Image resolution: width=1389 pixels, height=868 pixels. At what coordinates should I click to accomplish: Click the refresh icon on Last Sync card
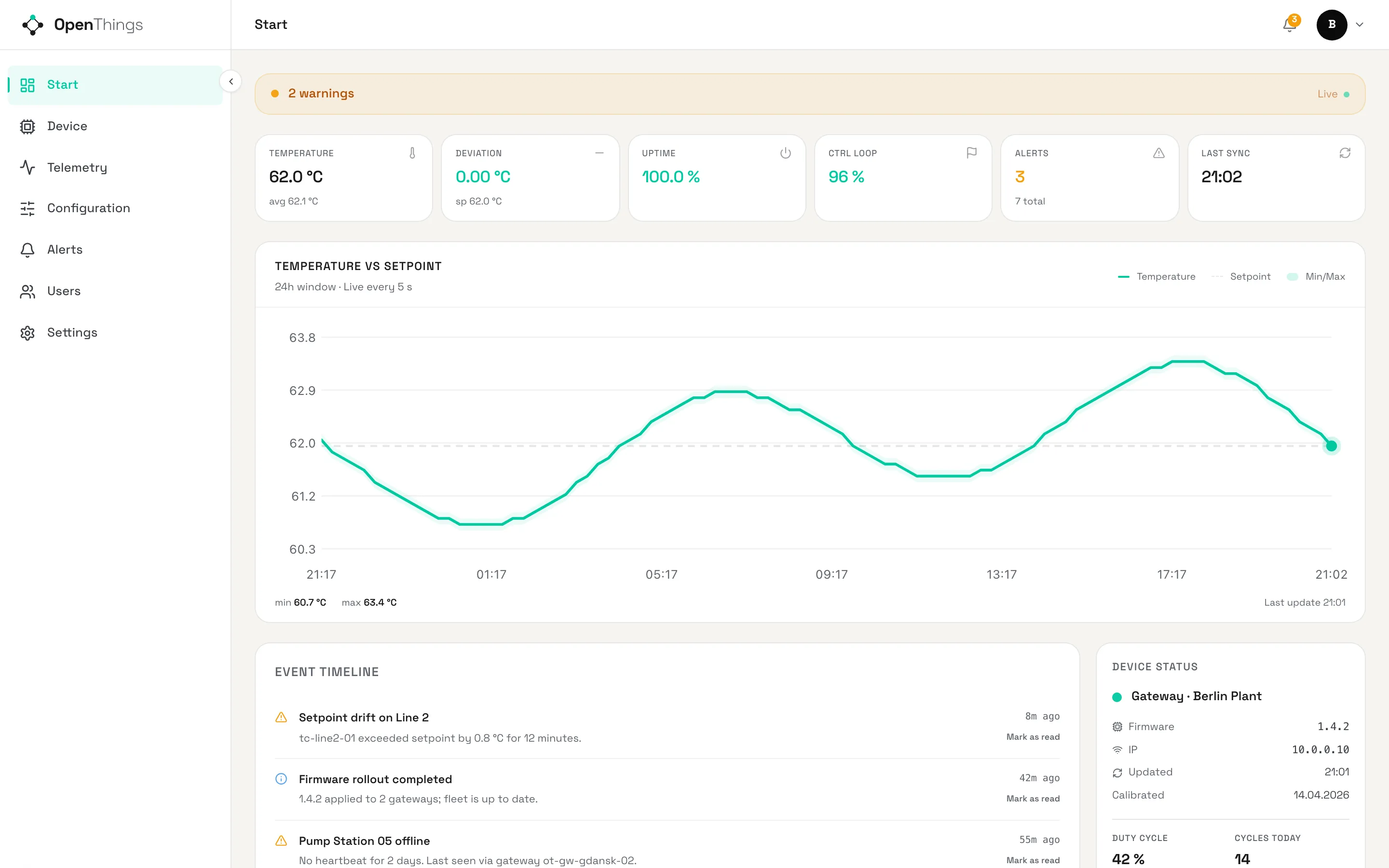coord(1345,153)
